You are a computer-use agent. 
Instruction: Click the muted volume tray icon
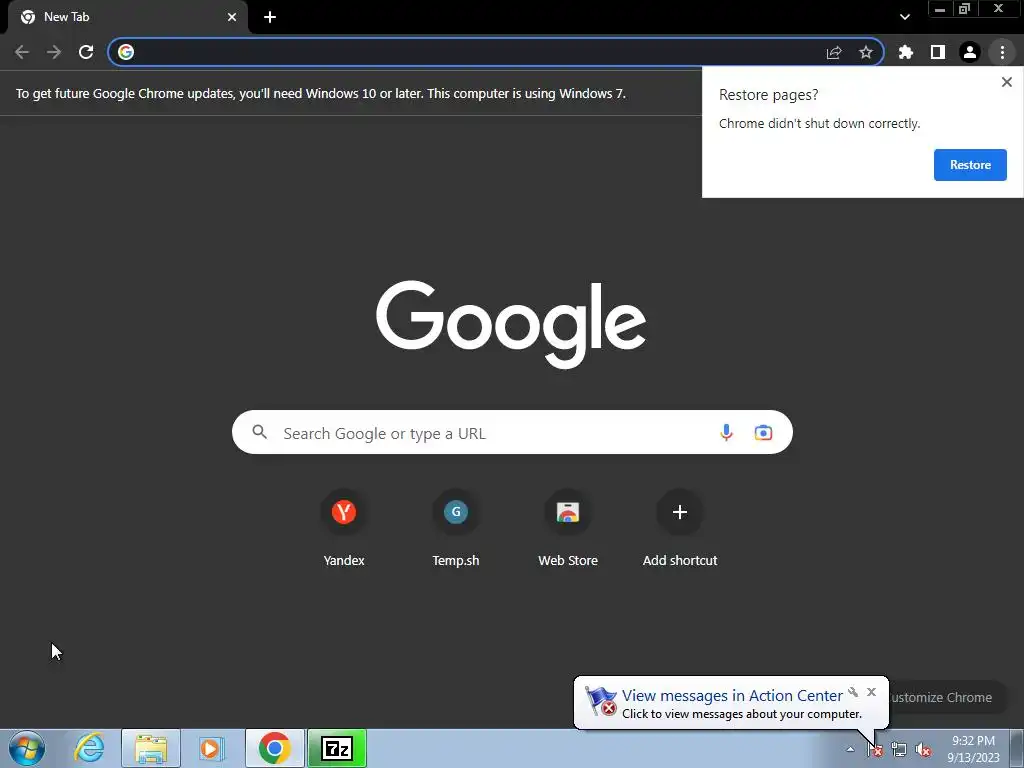pyautogui.click(x=923, y=750)
